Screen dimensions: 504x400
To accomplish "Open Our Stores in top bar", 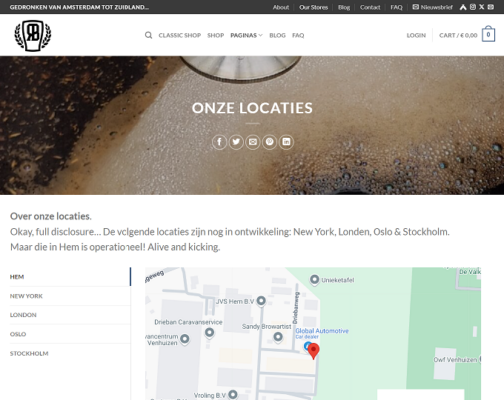I will point(313,7).
